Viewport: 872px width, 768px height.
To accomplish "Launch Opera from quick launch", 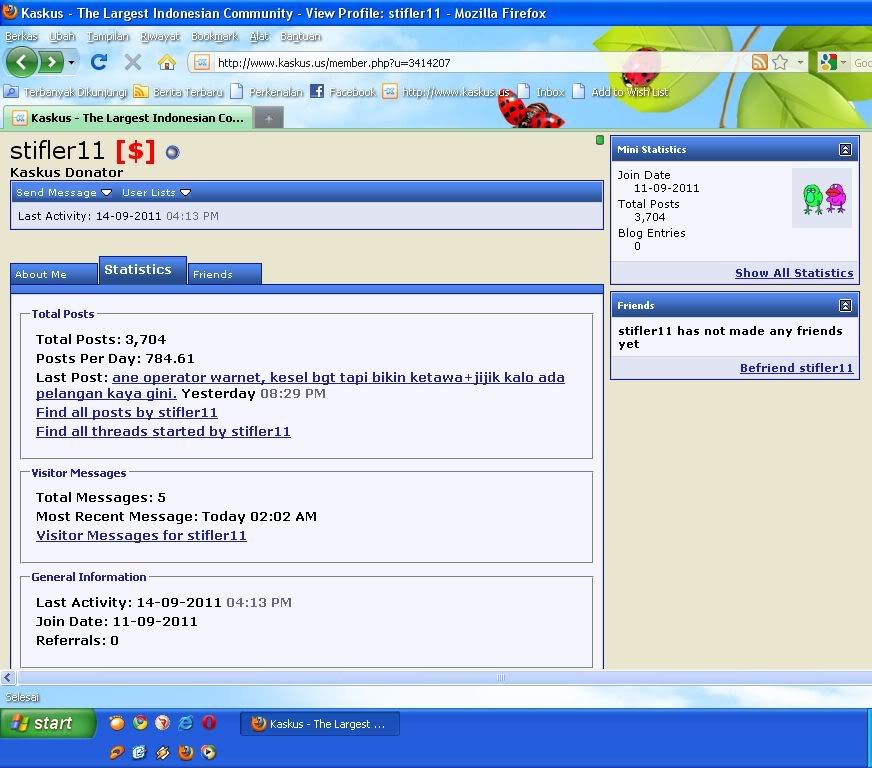I will point(209,722).
